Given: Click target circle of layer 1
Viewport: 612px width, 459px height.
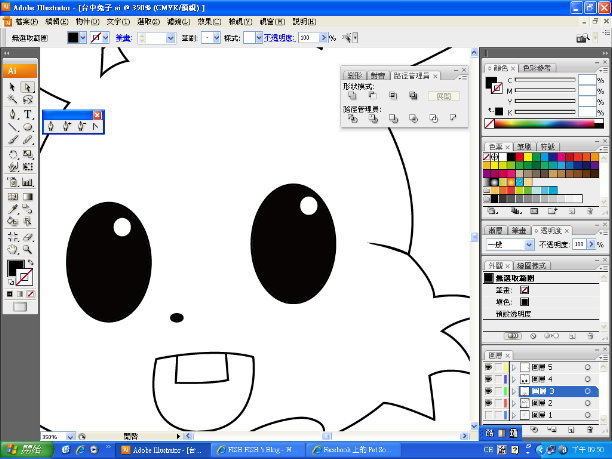Looking at the screenshot, I should [x=587, y=415].
